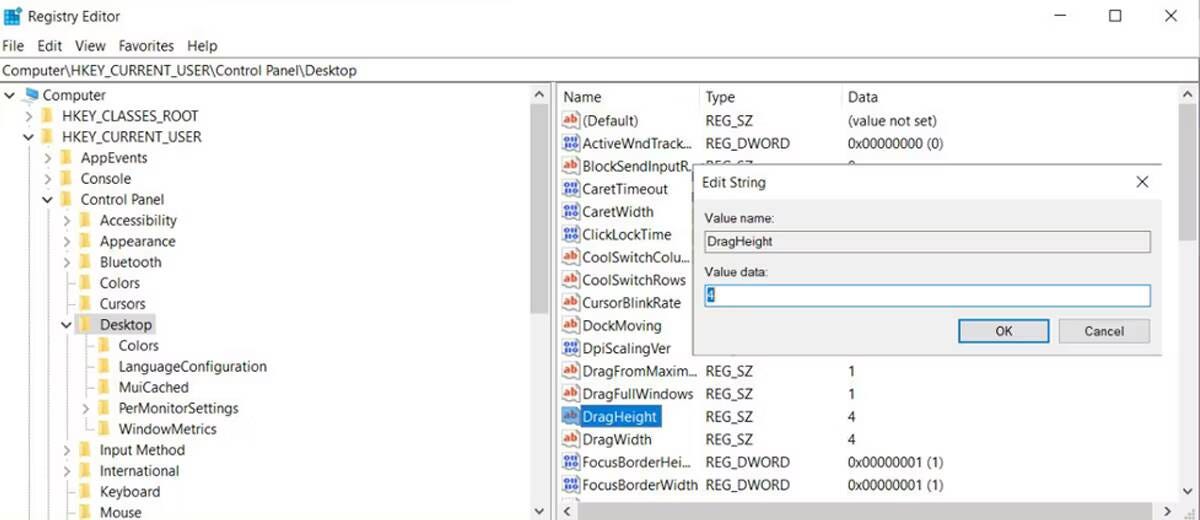Open the Help menu
The height and width of the screenshot is (520, 1200).
(202, 46)
